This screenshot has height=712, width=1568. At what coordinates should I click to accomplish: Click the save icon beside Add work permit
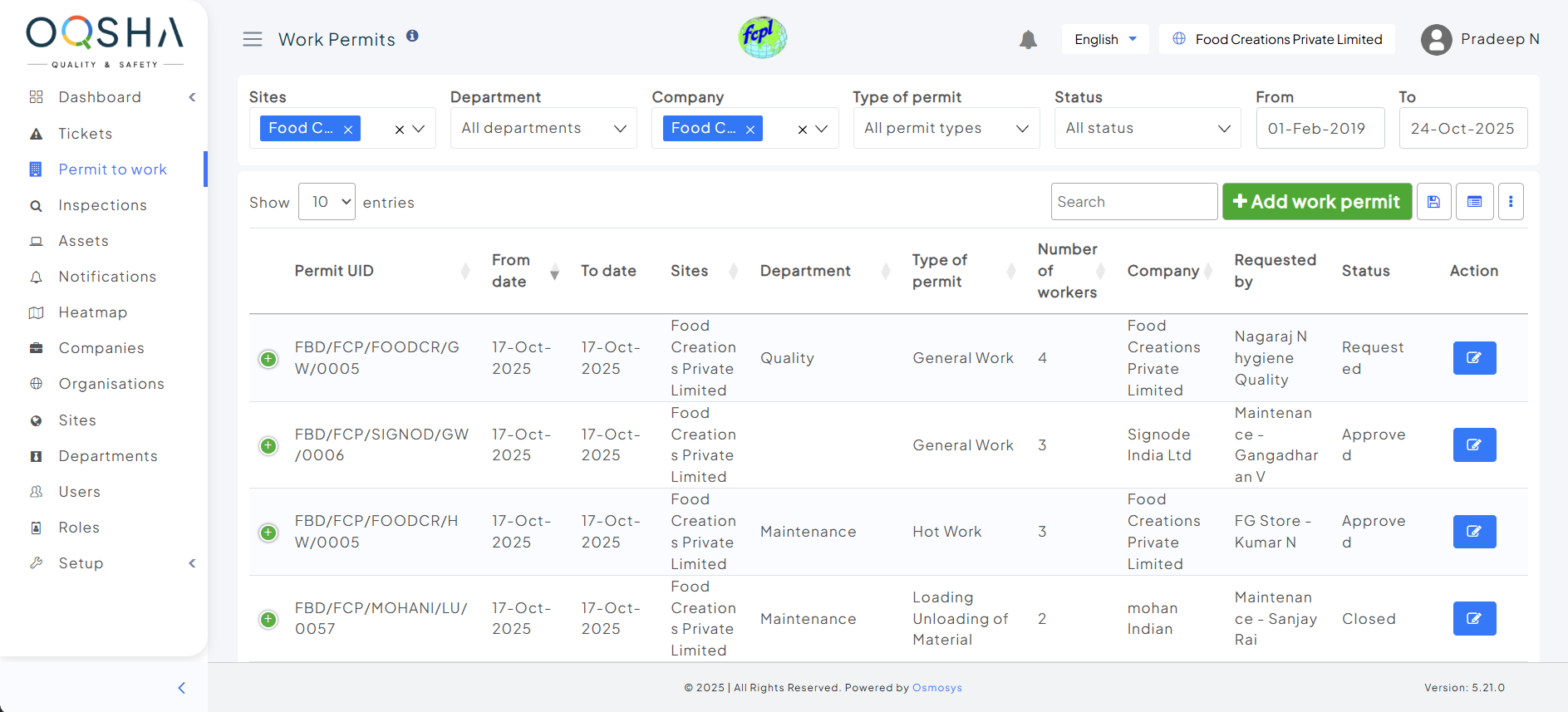point(1433,202)
